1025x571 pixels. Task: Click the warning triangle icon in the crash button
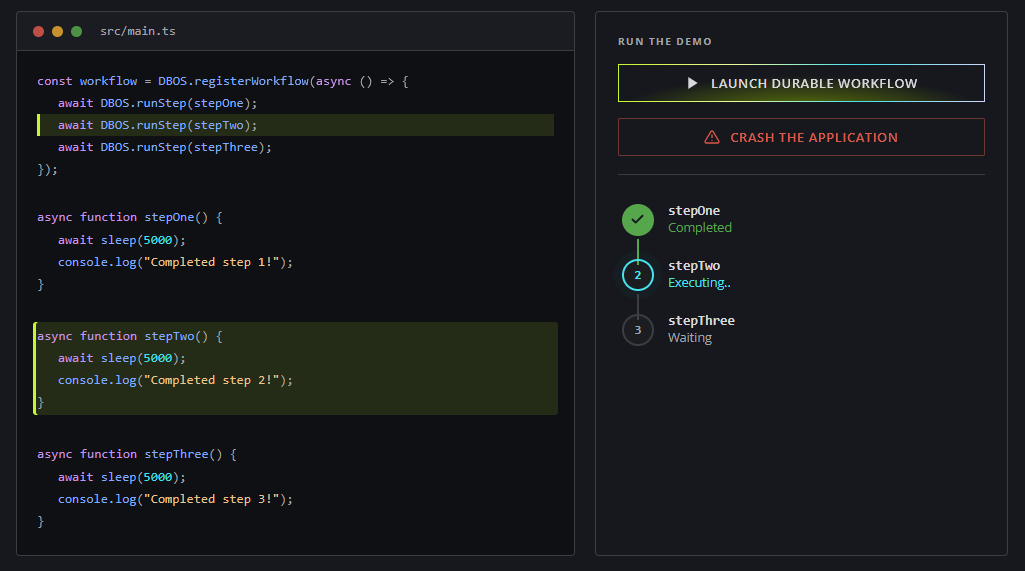coord(712,137)
